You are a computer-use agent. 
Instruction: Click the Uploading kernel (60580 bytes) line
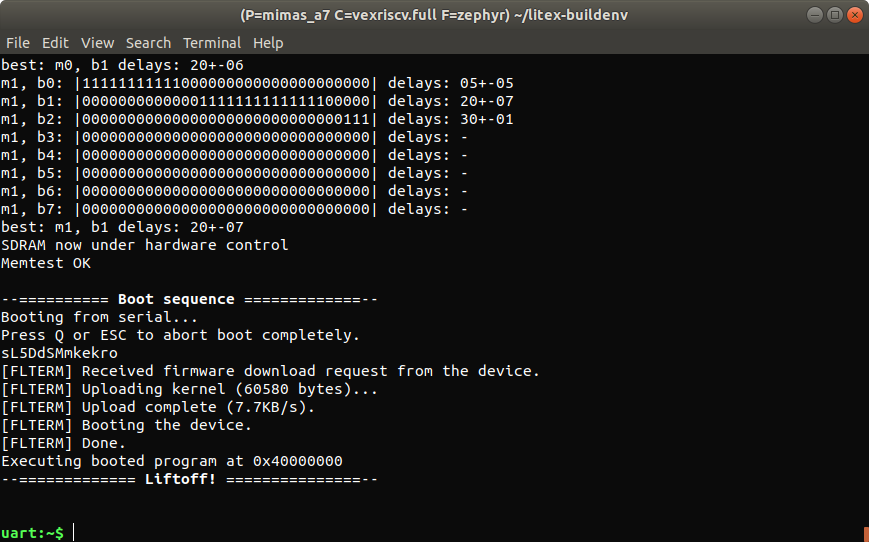pyautogui.click(x=190, y=389)
